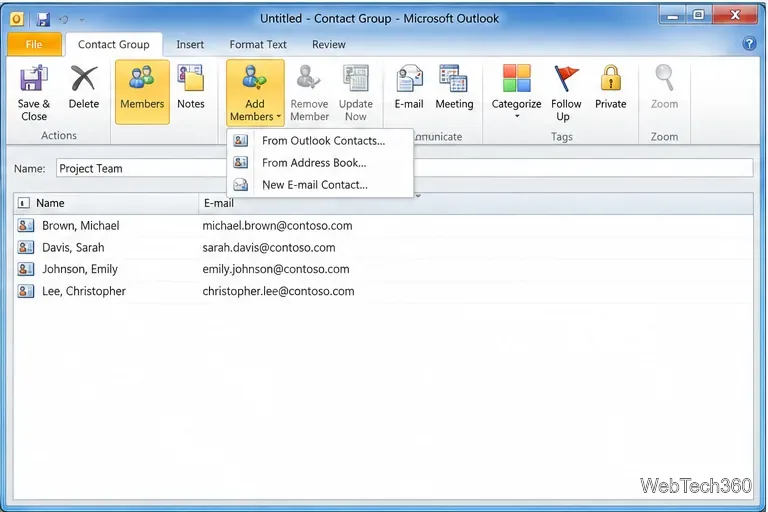Click contact card icon for Johnson, Emily
Viewport: 768px width, 512px height.
pyautogui.click(x=25, y=269)
